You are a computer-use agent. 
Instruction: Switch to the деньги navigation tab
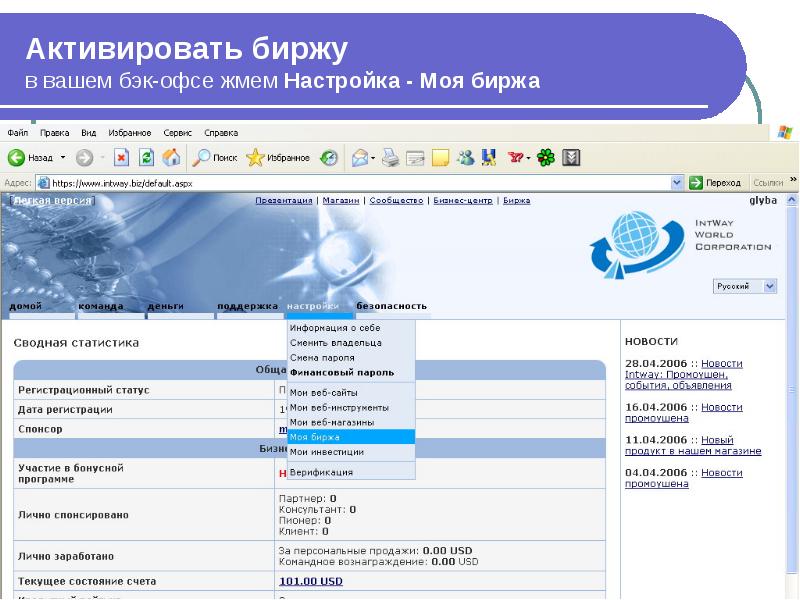click(x=166, y=306)
